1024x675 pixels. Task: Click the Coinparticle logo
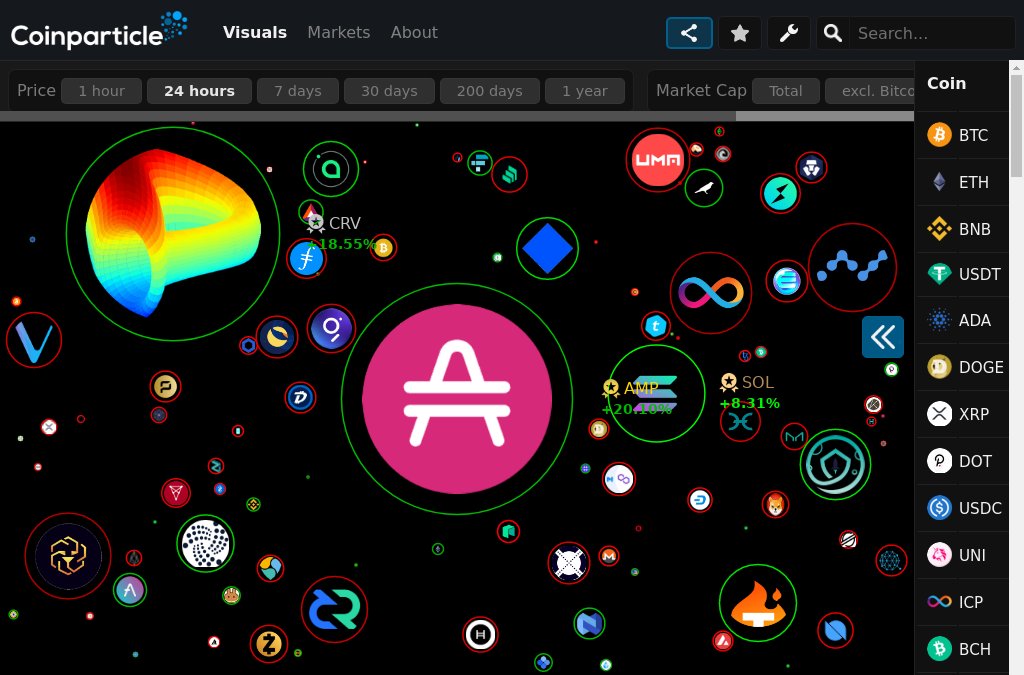tap(99, 31)
